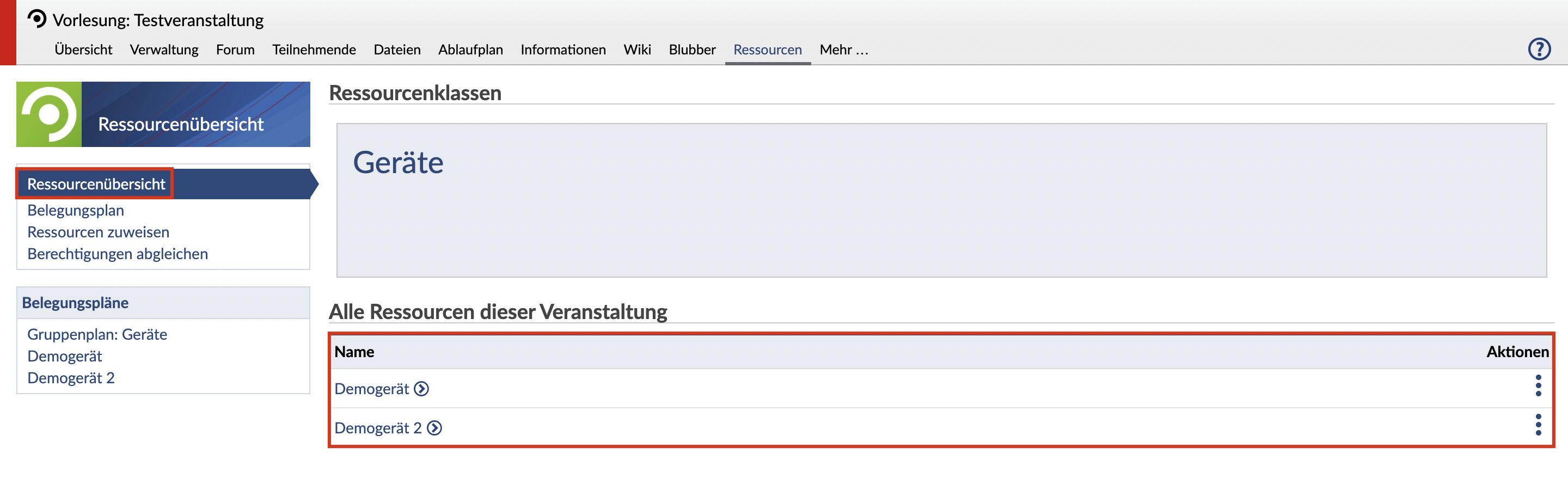Open the Teilnehmende tab
The image size is (1568, 484).
(x=314, y=50)
